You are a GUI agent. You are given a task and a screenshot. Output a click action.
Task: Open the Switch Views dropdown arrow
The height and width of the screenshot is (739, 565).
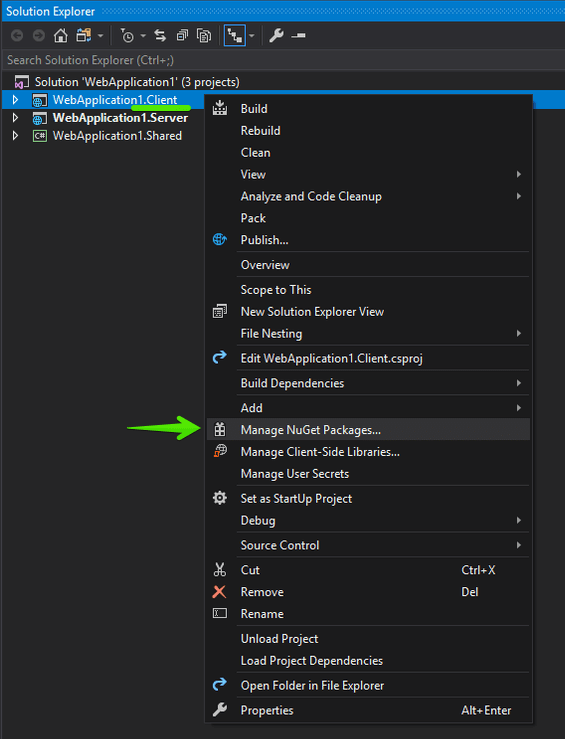pyautogui.click(x=100, y=36)
